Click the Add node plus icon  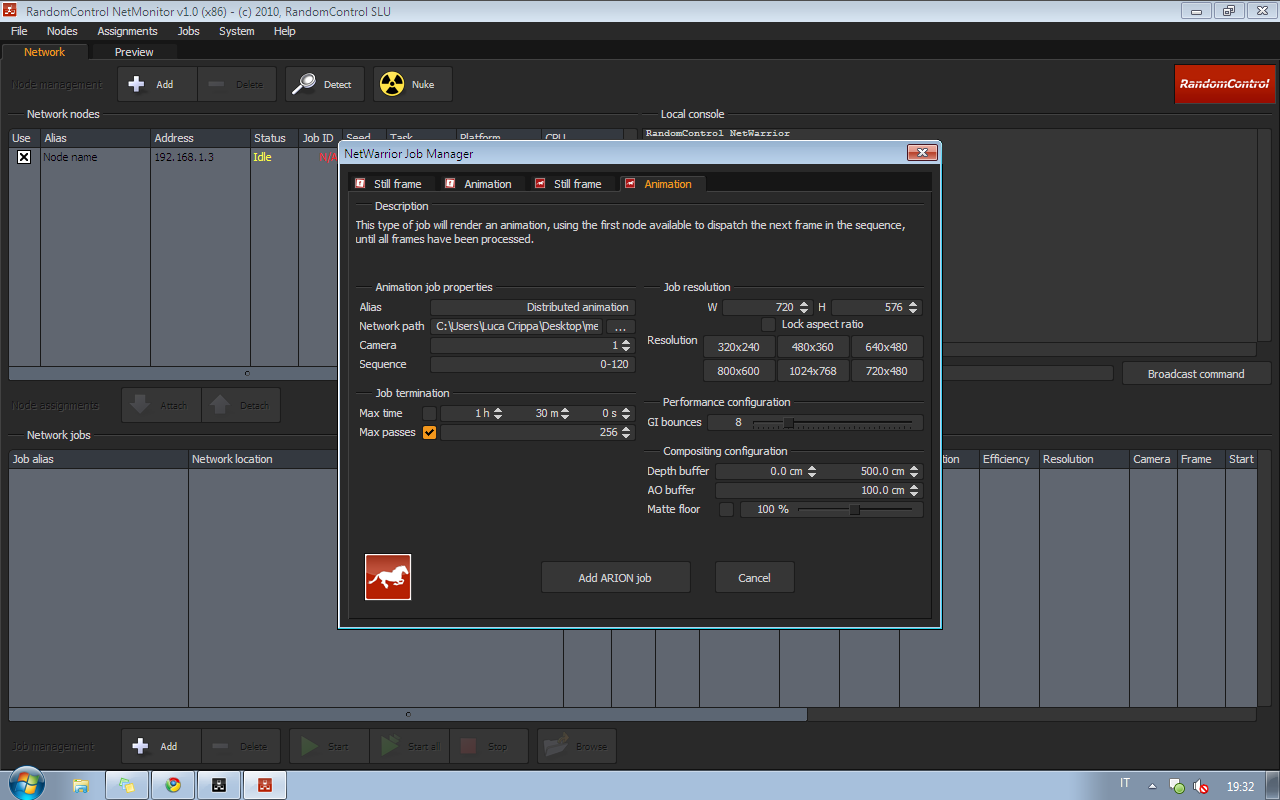pyautogui.click(x=137, y=84)
